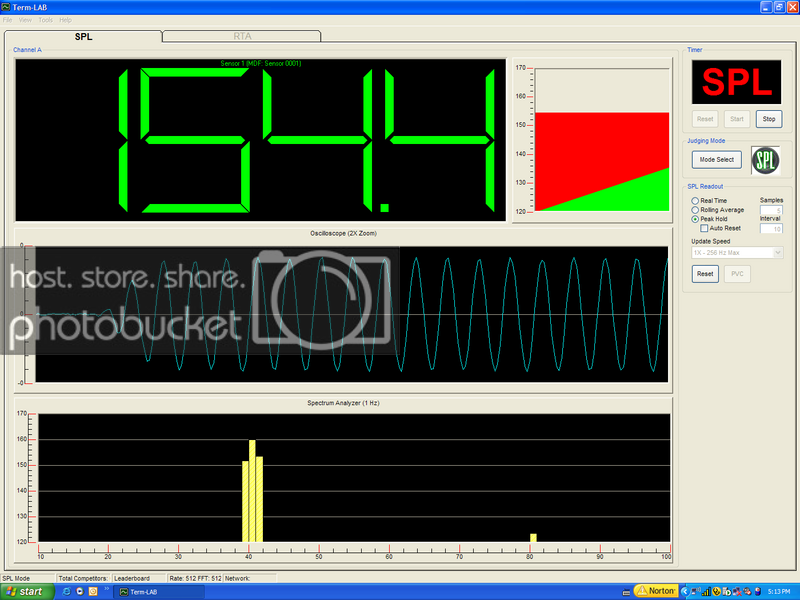Click the 'SPL Mode' status bar text
Image resolution: width=800 pixels, height=600 pixels.
pos(16,578)
